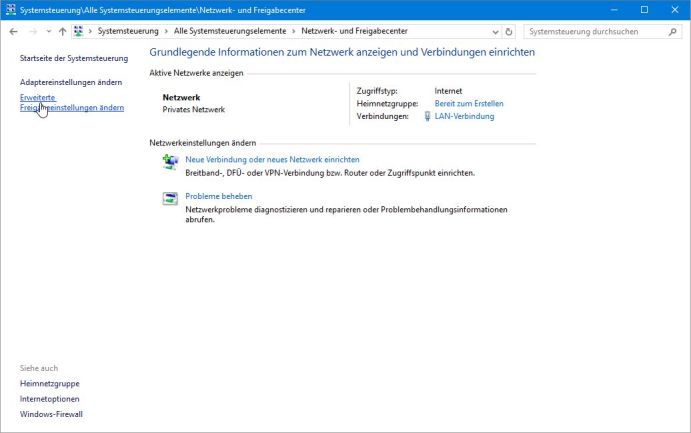Open LAN-Verbindung link
Viewport: 691px width, 433px height.
point(464,116)
